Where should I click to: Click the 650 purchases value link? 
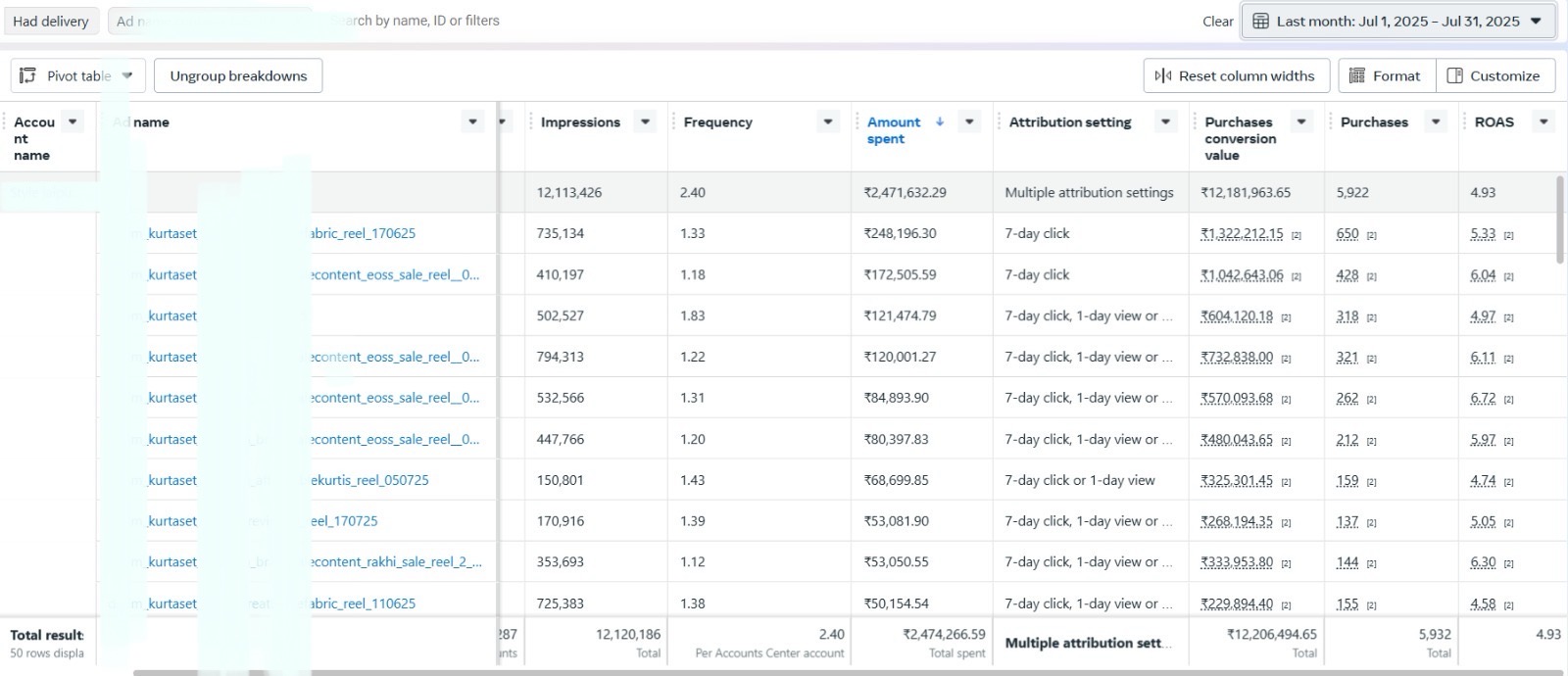[x=1347, y=233]
